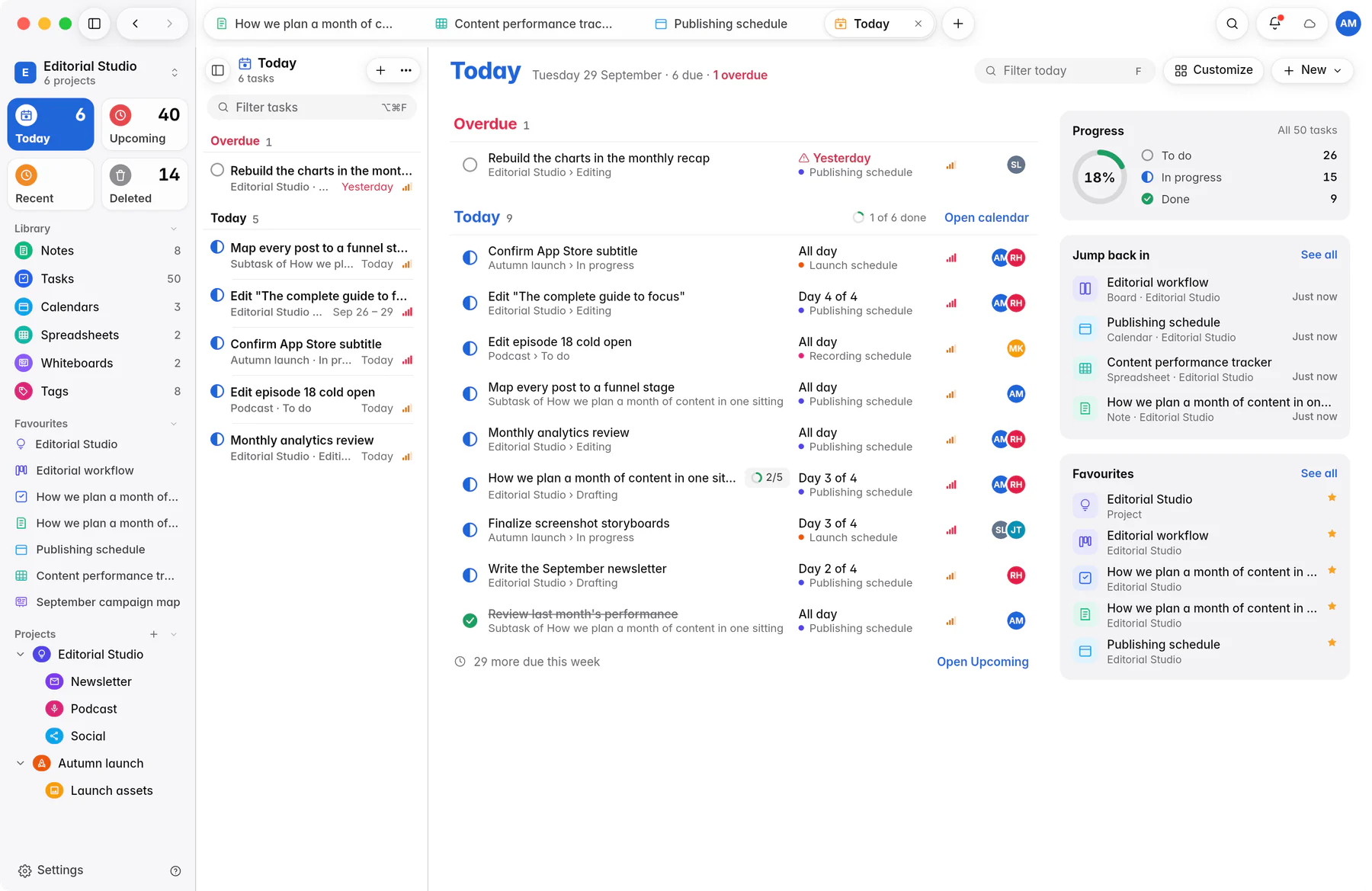Toggle status of Write the September newsletter
Viewport: 1372px width, 891px height.
coord(470,575)
